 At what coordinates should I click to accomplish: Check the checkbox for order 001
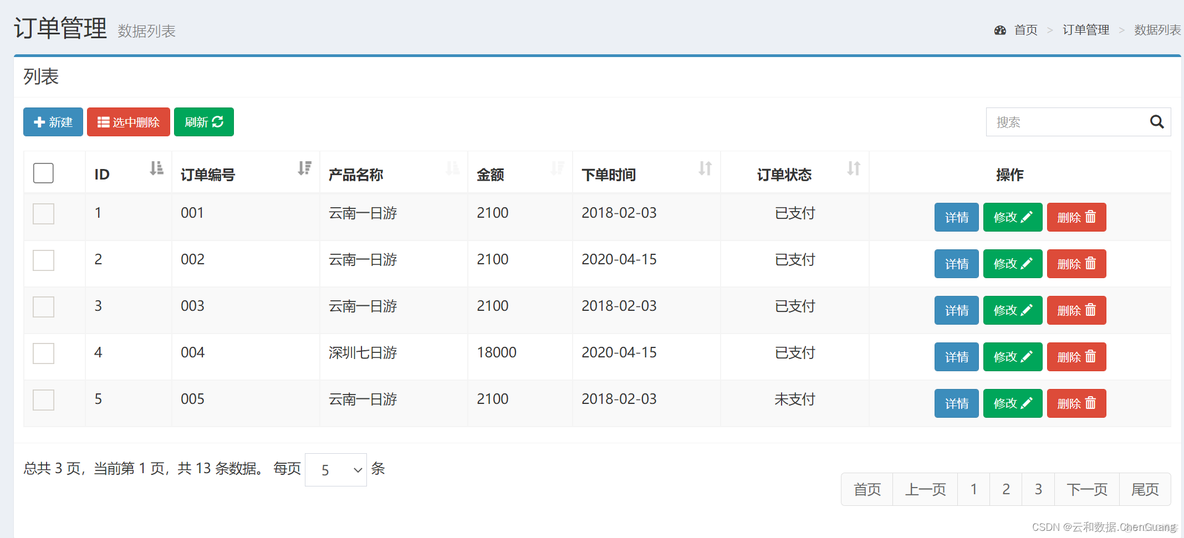pyautogui.click(x=44, y=214)
